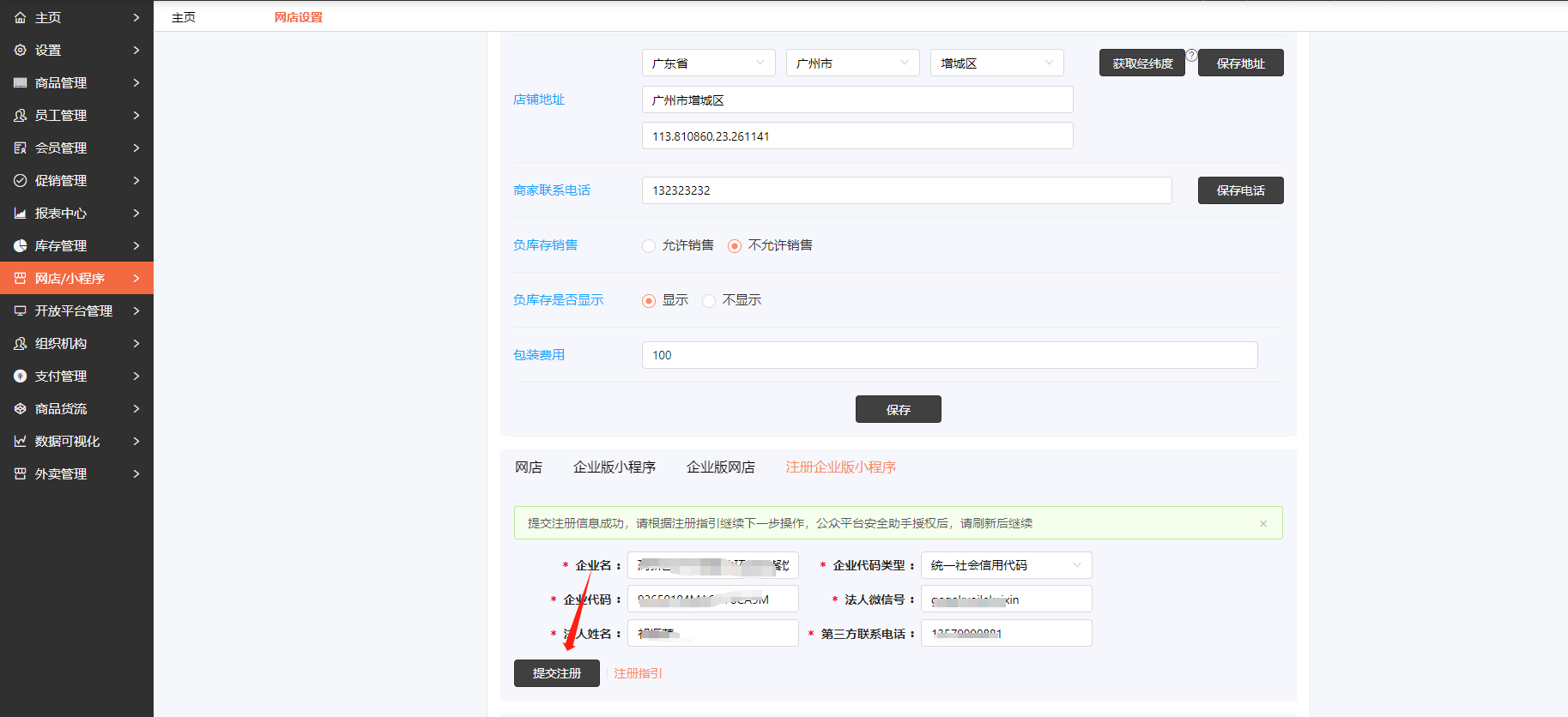Click the help question mark near 获取经纬度
The width and height of the screenshot is (1568, 717).
tap(1191, 55)
